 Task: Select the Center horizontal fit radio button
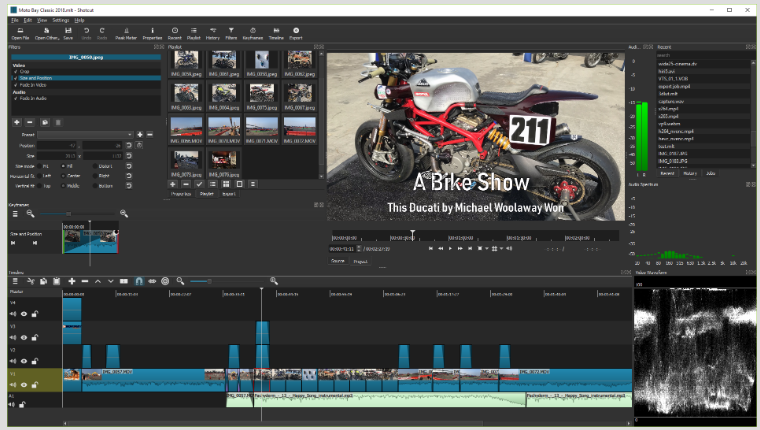click(x=63, y=176)
